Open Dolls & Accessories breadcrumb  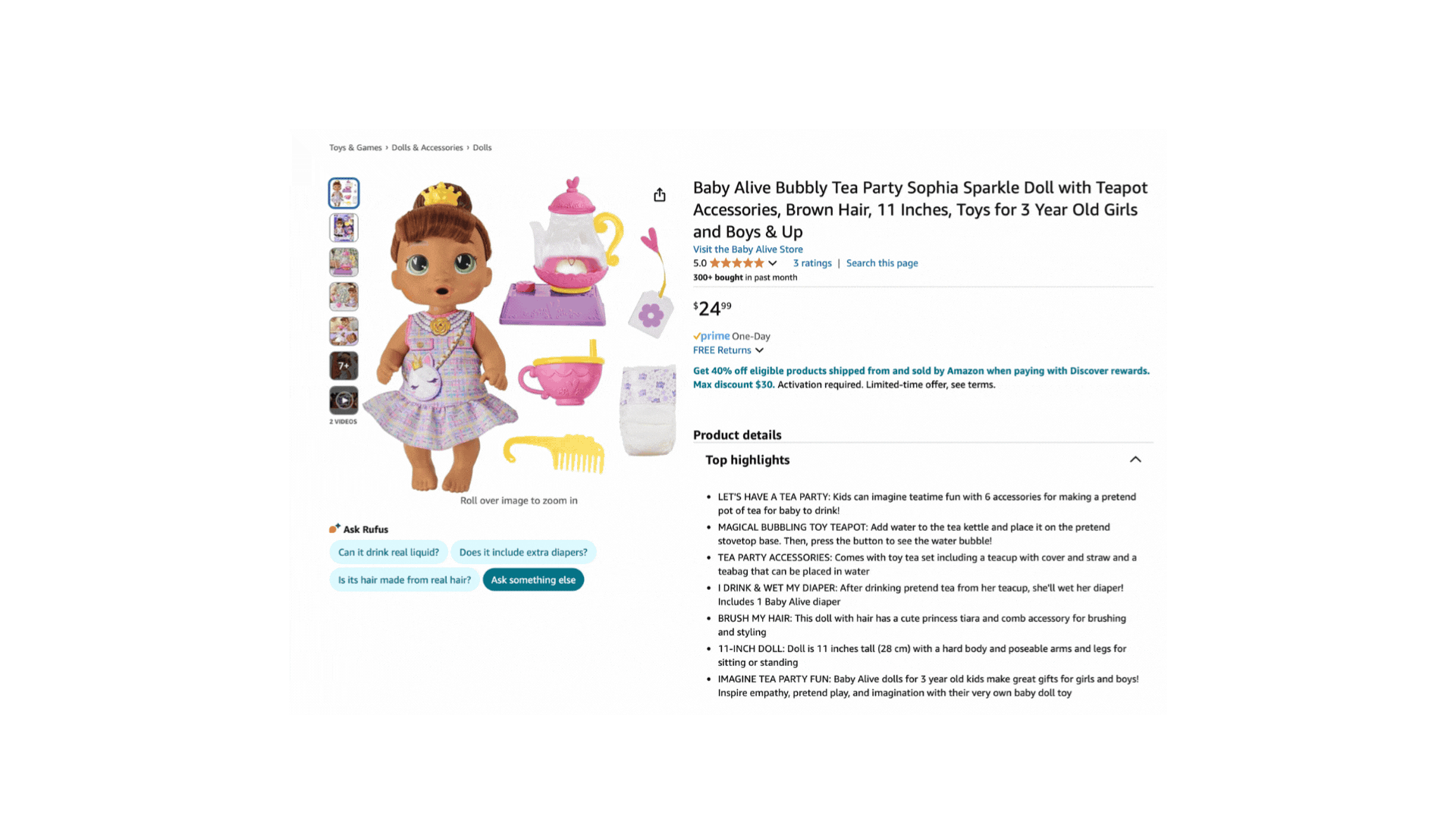pyautogui.click(x=427, y=148)
